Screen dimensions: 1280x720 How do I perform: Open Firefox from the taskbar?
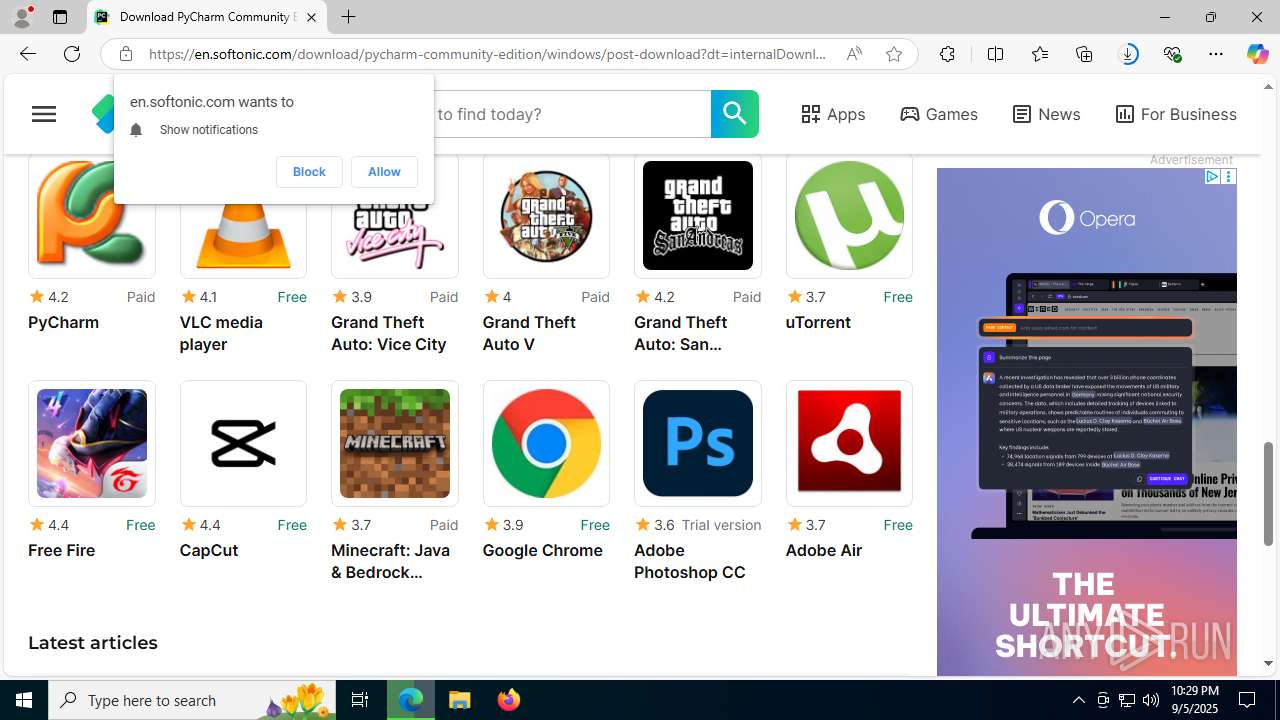pyautogui.click(x=509, y=700)
